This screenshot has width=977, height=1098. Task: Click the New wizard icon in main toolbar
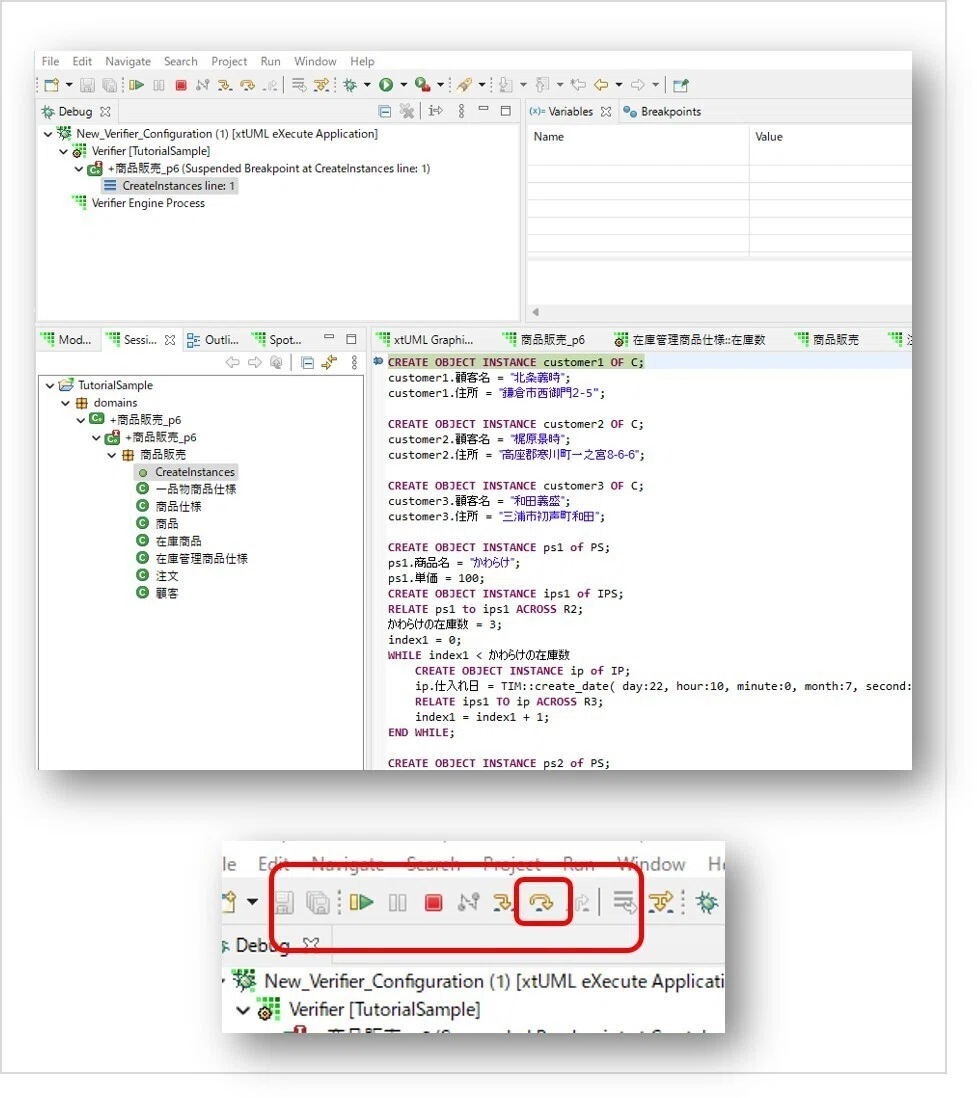52,85
